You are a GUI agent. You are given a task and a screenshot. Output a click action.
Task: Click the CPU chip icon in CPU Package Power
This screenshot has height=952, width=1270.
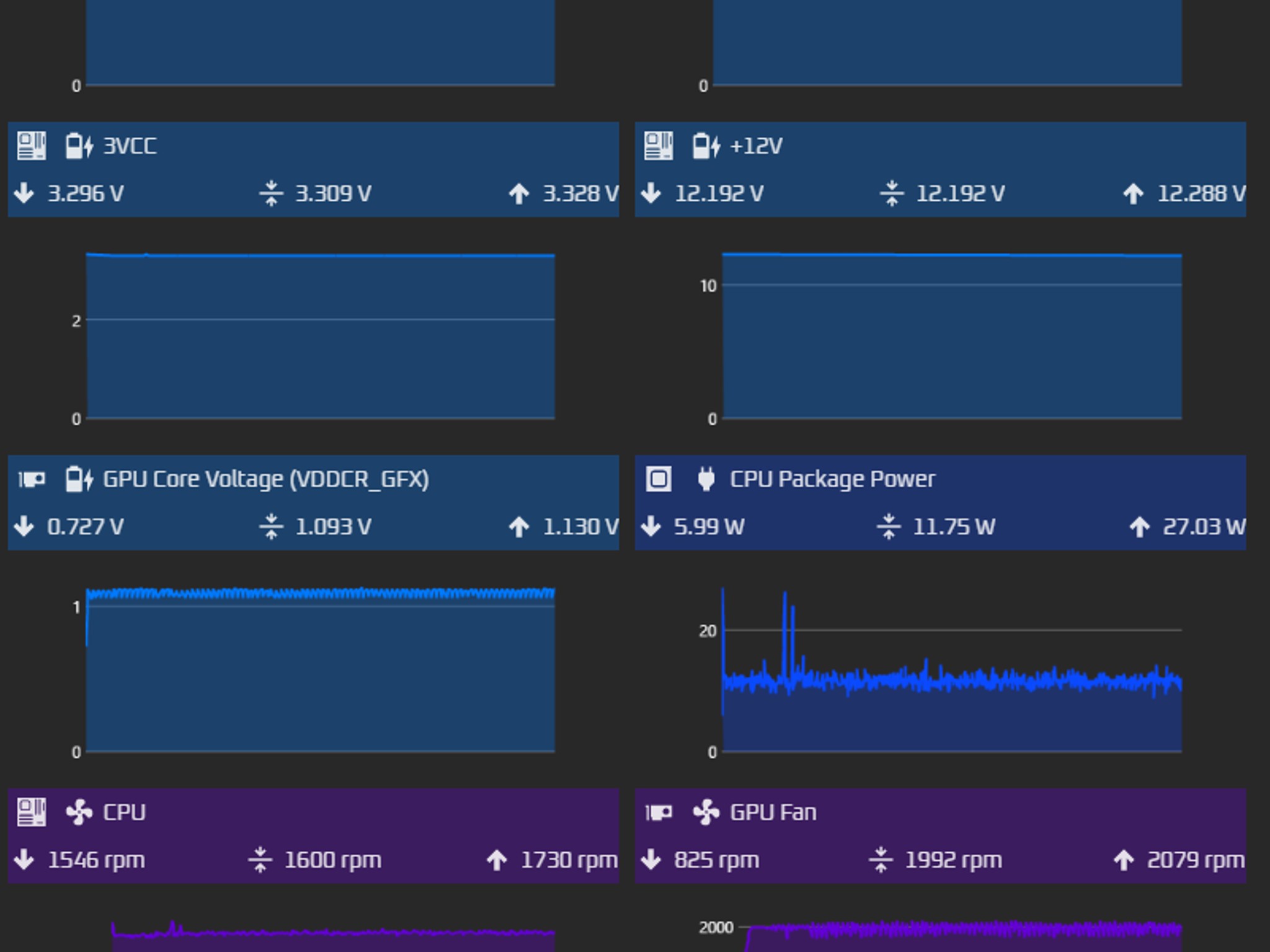click(x=659, y=479)
